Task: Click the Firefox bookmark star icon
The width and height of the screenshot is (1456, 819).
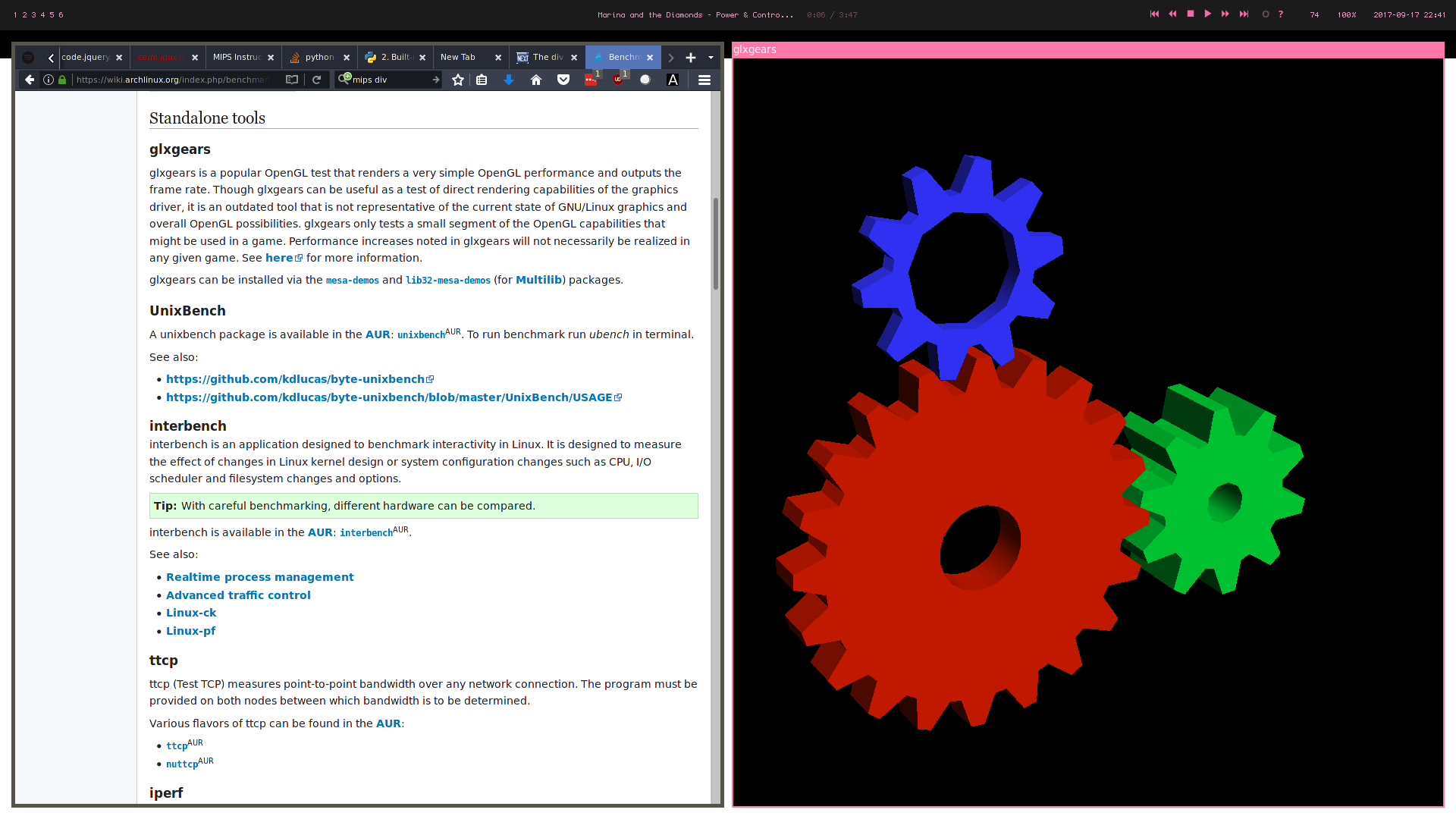Action: 458,80
